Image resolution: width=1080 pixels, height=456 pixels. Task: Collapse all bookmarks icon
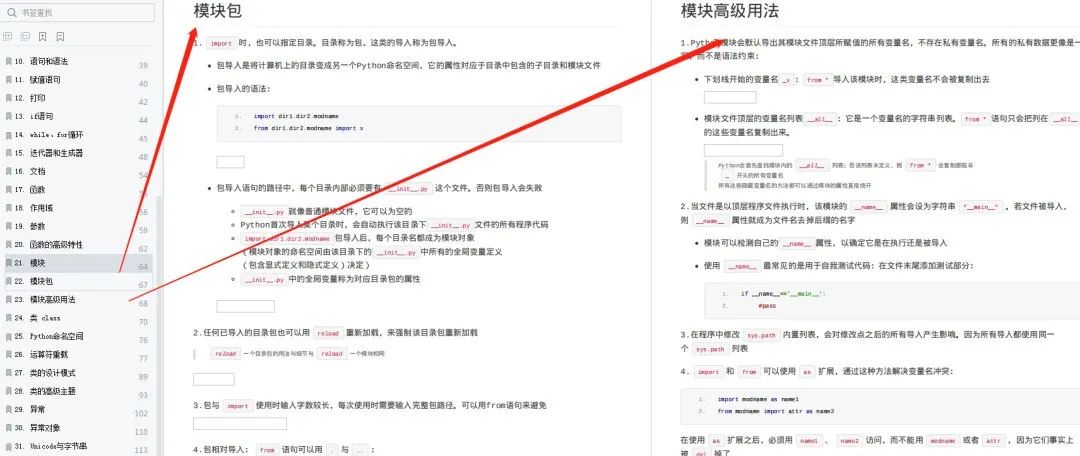click(x=25, y=36)
